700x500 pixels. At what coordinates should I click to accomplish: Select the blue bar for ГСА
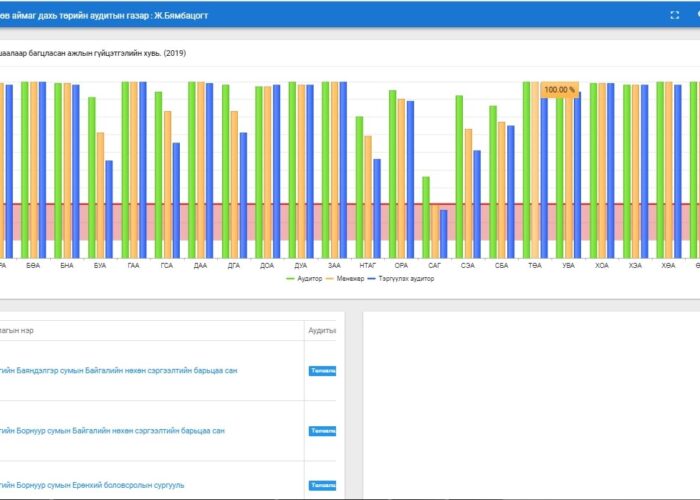(x=176, y=200)
